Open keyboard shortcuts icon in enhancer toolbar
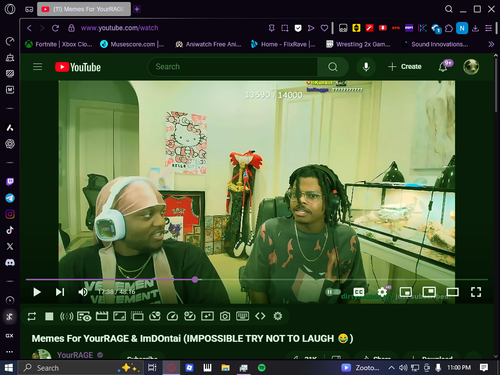Image resolution: width=500 pixels, height=375 pixels. point(242,316)
